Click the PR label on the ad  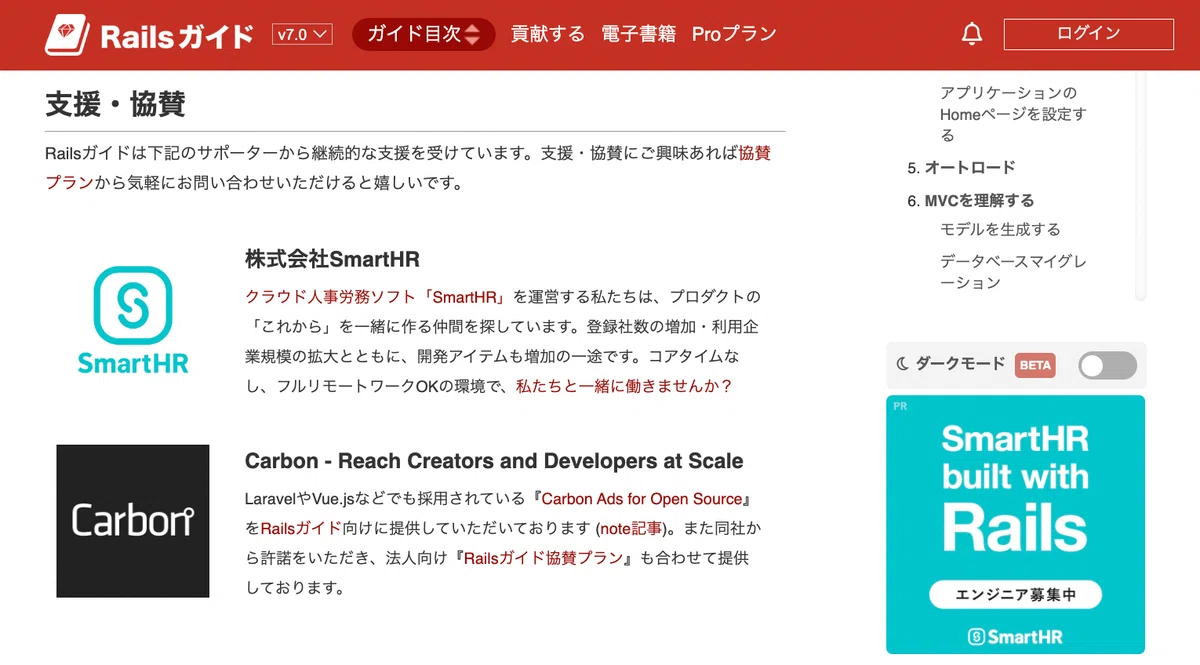(x=900, y=407)
